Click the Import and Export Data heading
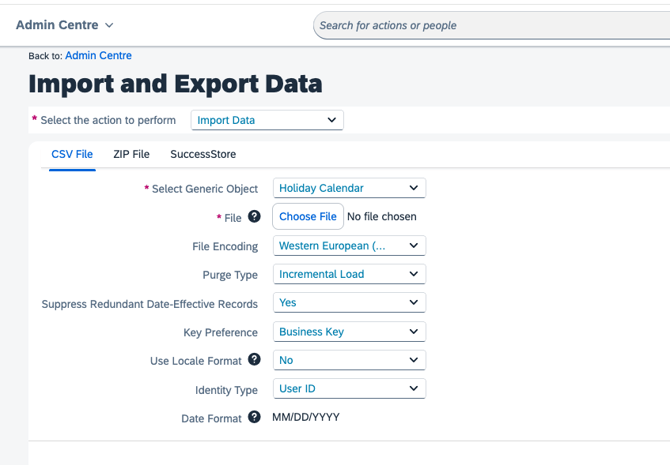 [175, 84]
